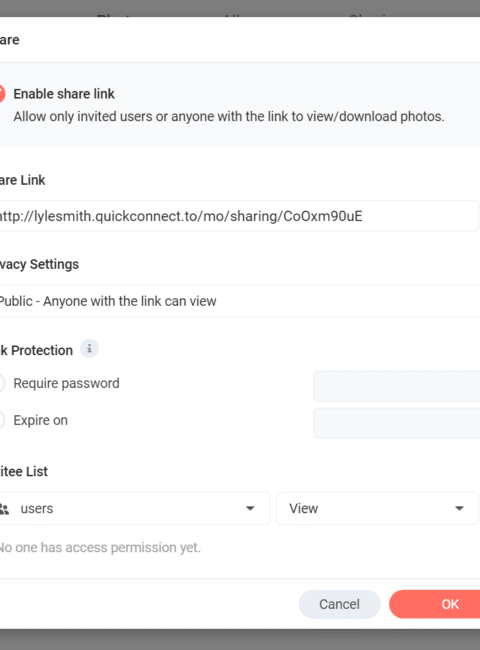Click the expiration date field
The image size is (480, 650).
pyautogui.click(x=396, y=423)
